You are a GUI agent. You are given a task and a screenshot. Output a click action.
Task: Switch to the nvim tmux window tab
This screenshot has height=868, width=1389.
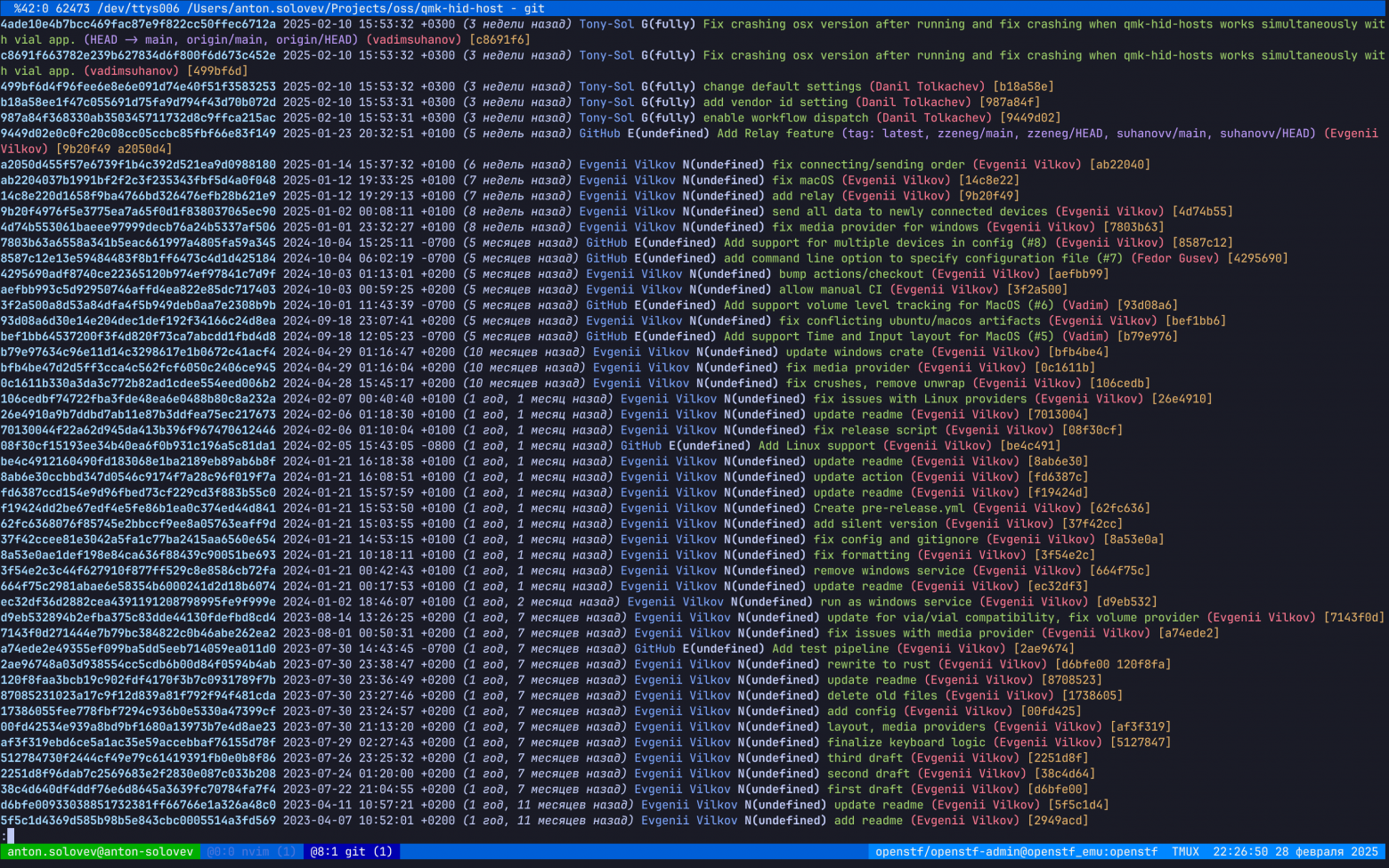[x=251, y=852]
